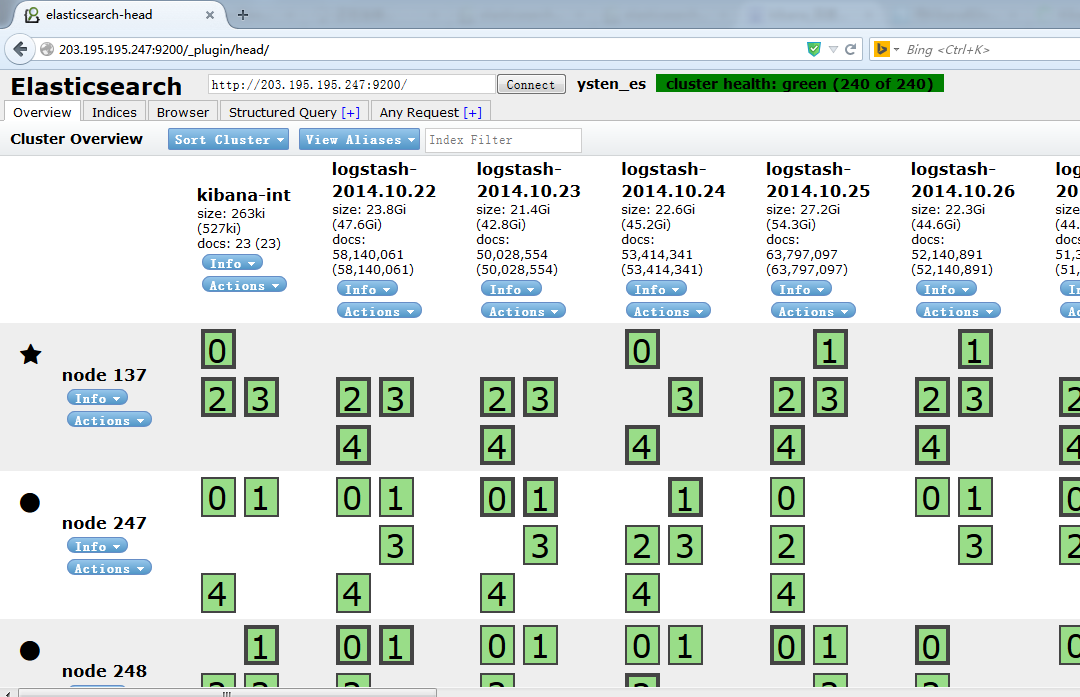Open Actions dropdown for logstash-2014.10.25

813,311
